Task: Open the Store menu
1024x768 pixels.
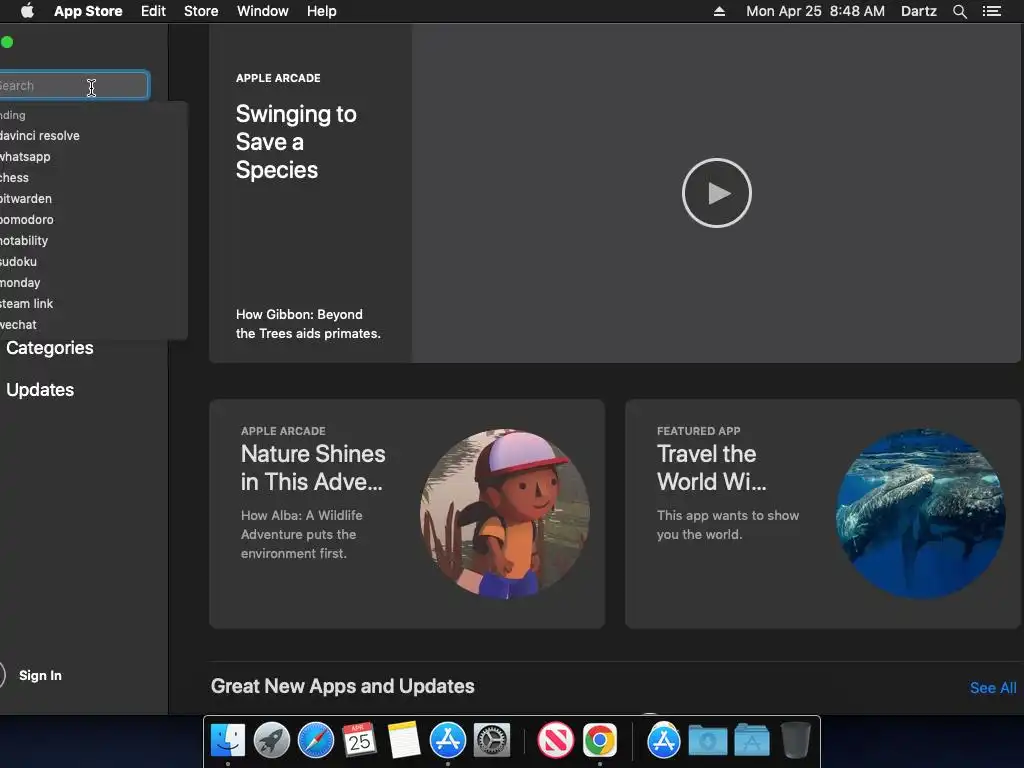Action: [x=201, y=11]
